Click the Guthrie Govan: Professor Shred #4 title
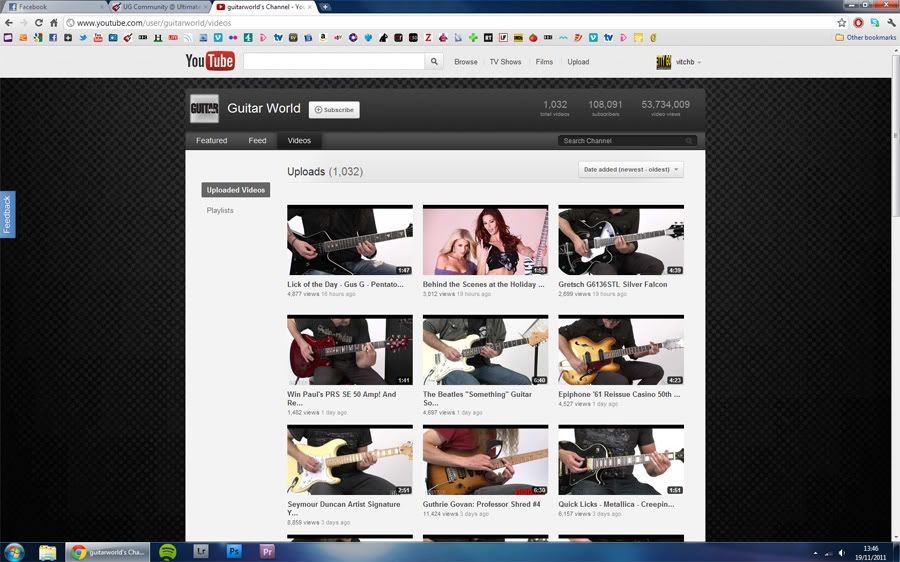 [482, 504]
